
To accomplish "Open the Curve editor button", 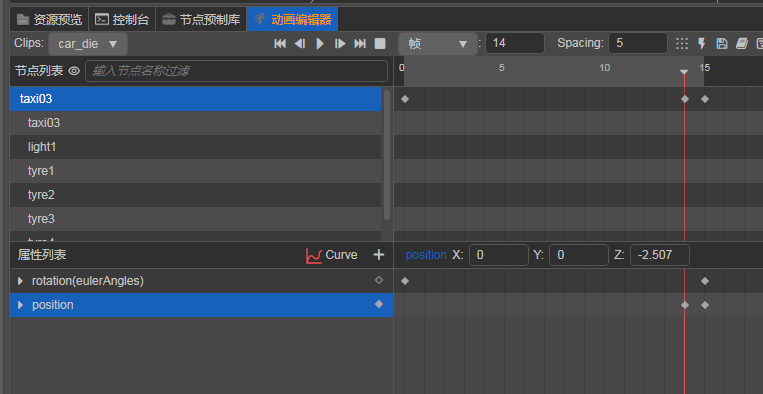I will point(331,255).
